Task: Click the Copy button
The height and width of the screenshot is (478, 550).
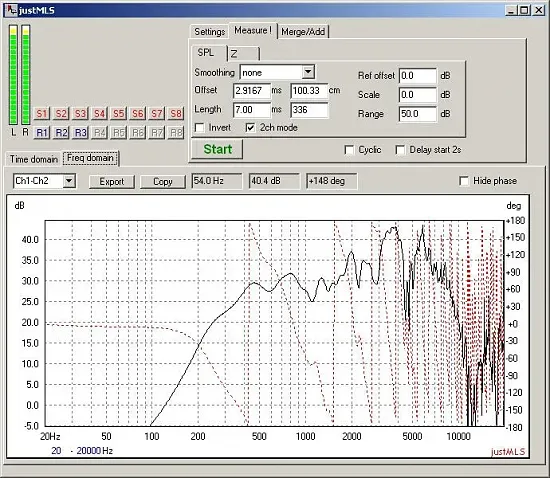Action: tap(163, 182)
